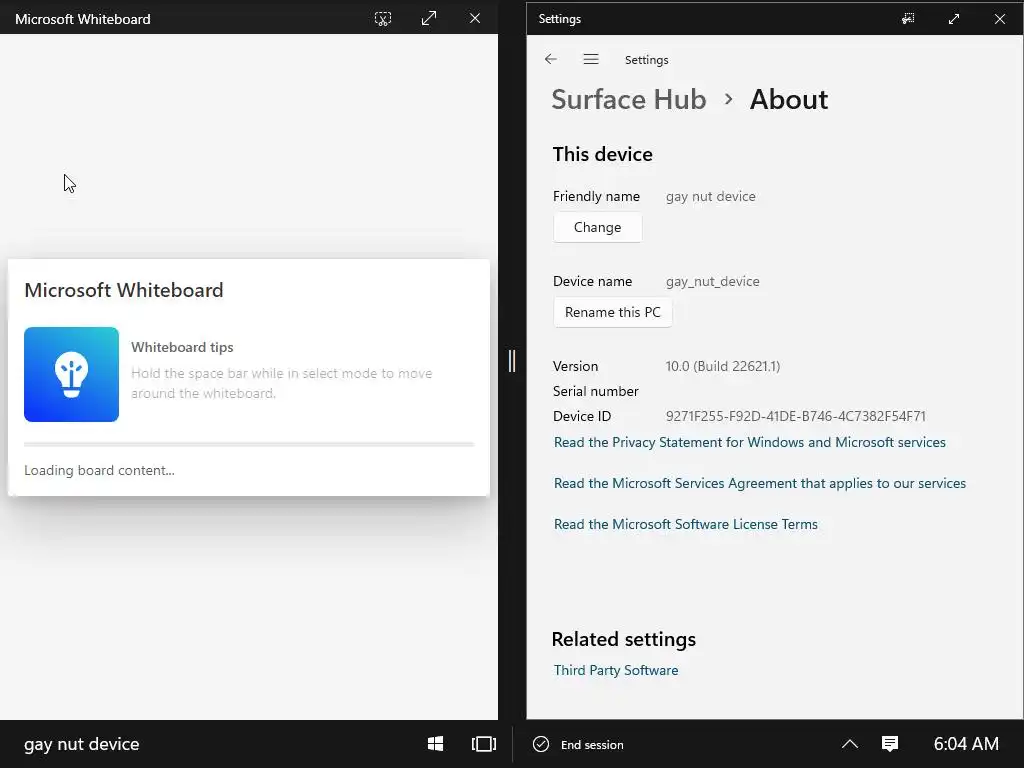
Task: Select the Version 10.0 build value
Action: pyautogui.click(x=723, y=366)
